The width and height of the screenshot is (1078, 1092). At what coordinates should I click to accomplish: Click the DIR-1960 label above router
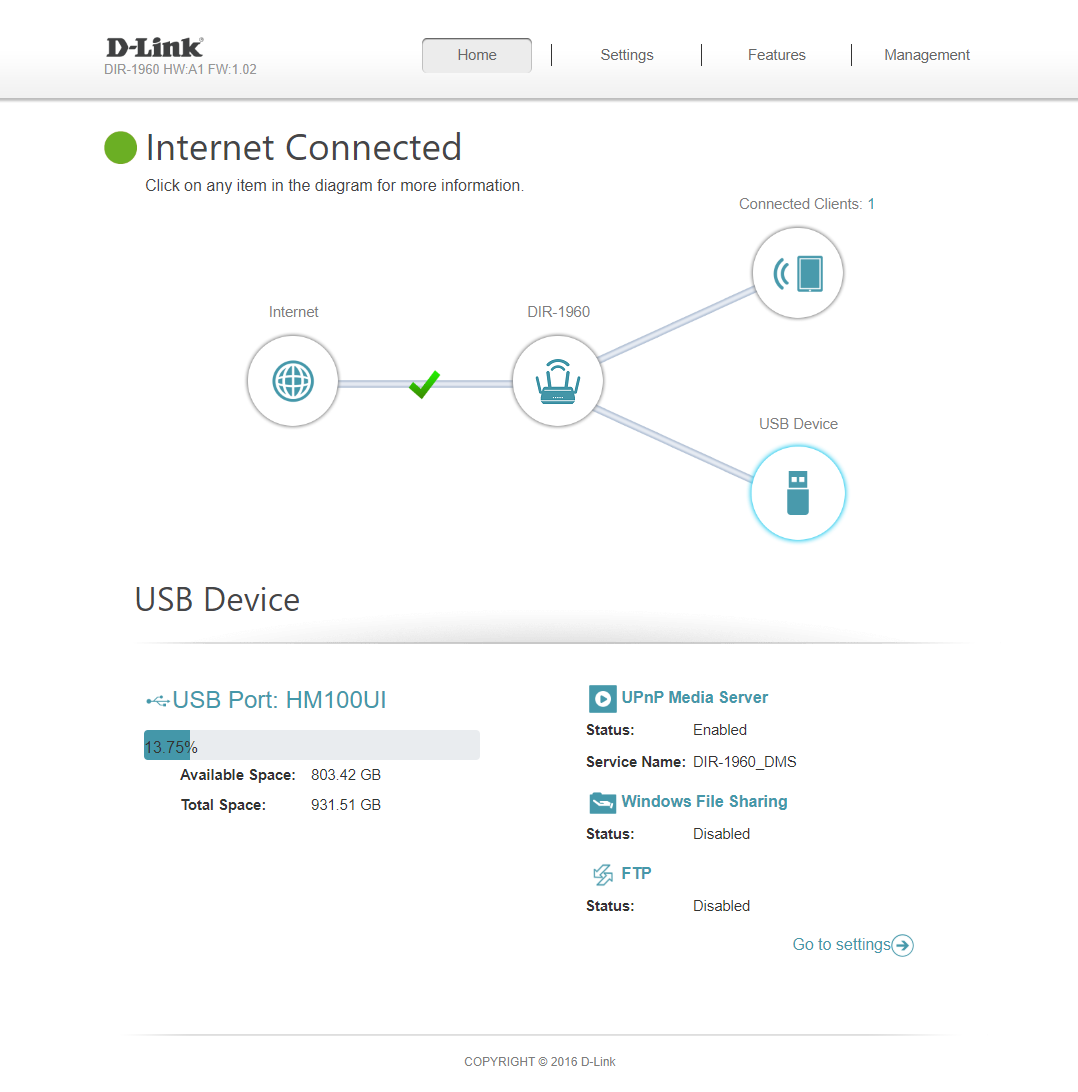click(x=558, y=312)
